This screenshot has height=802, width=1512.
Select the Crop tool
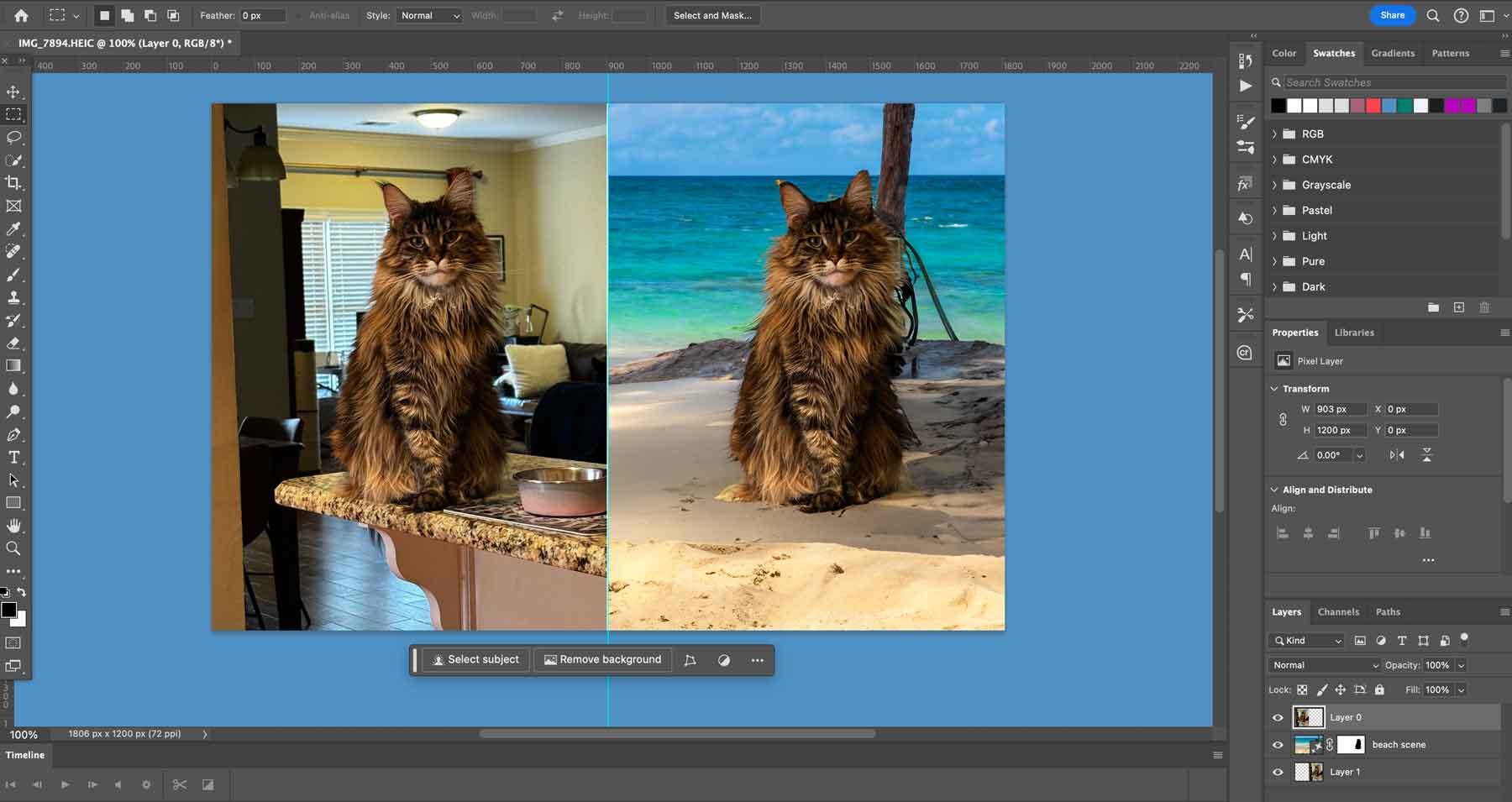point(13,182)
